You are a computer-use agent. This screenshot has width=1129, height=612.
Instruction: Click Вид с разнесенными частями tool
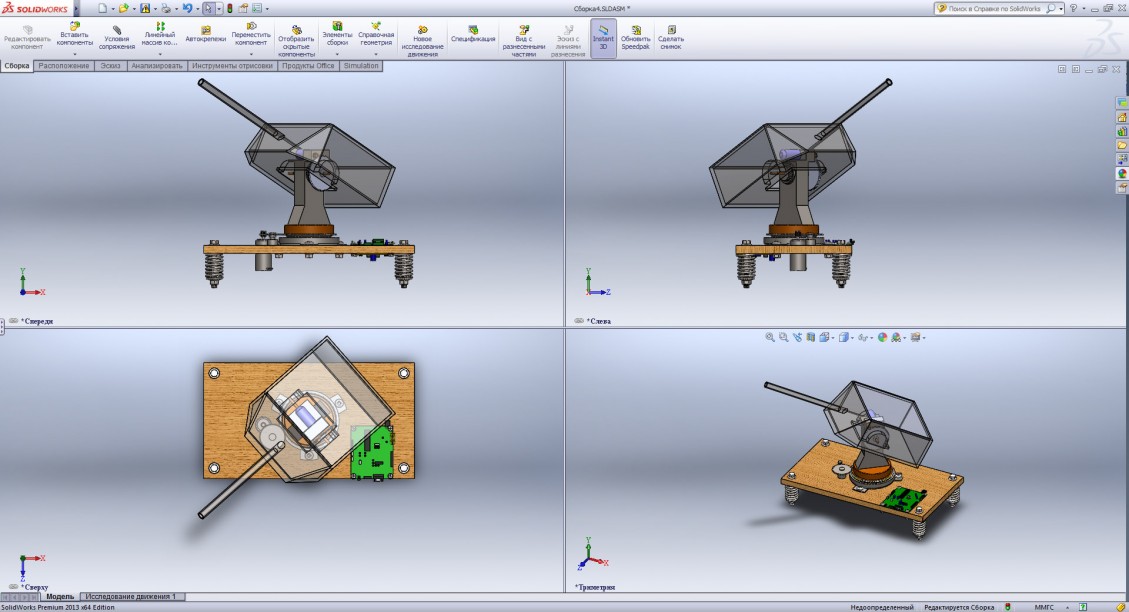click(x=523, y=41)
